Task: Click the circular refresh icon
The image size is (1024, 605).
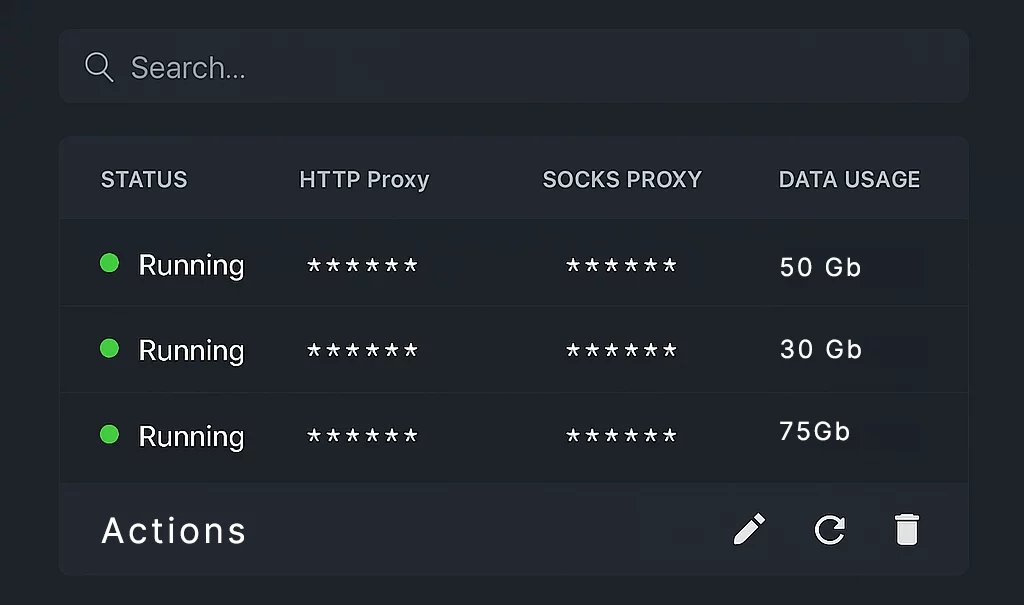Action: [829, 530]
